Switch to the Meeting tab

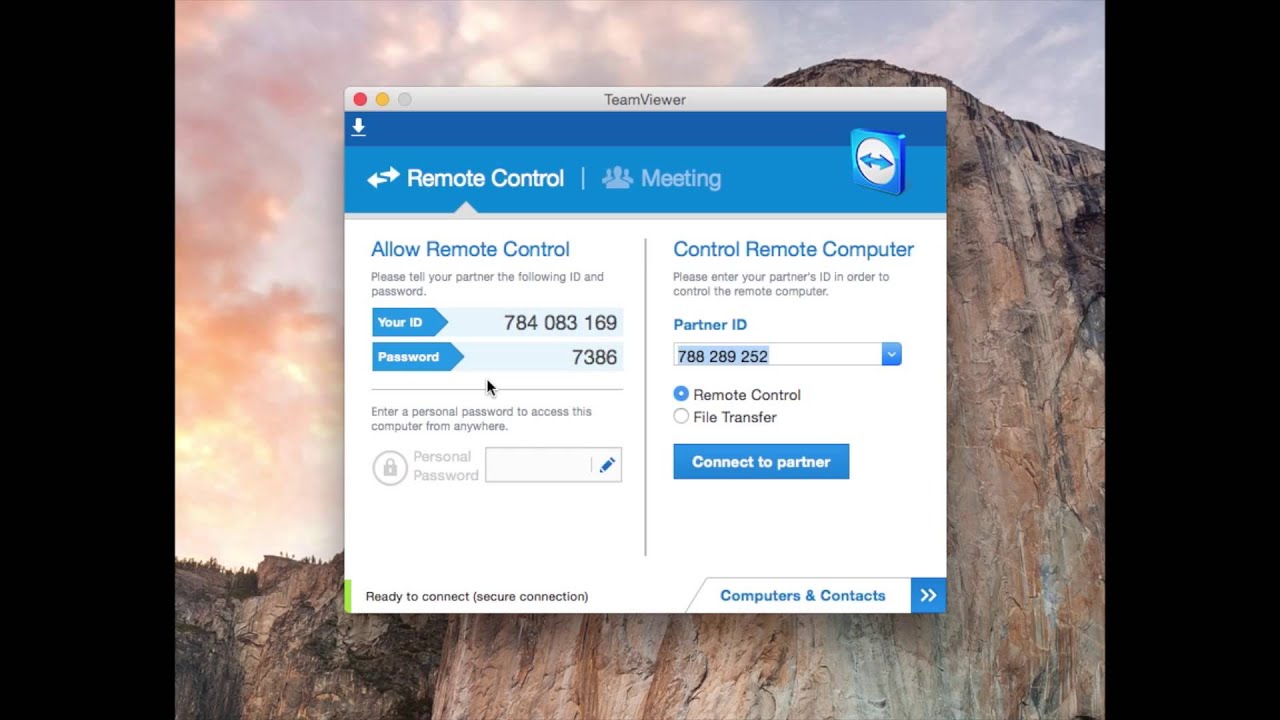pos(661,178)
